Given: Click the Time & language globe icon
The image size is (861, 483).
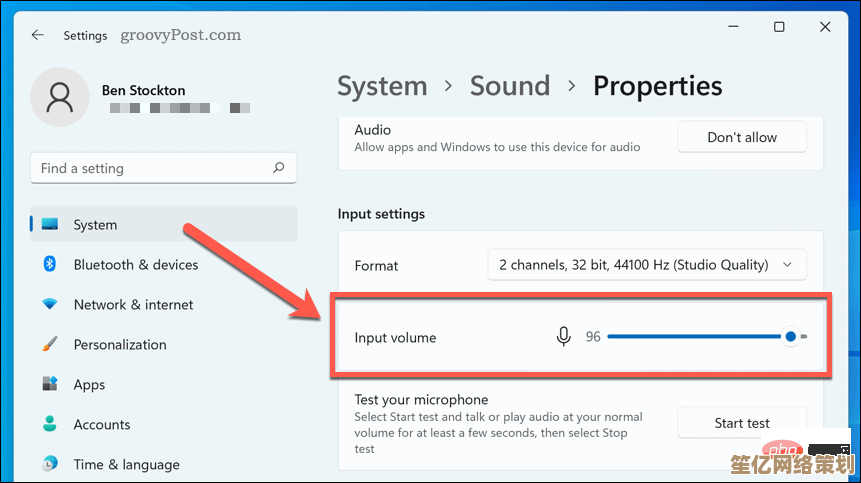Looking at the screenshot, I should click(x=49, y=464).
